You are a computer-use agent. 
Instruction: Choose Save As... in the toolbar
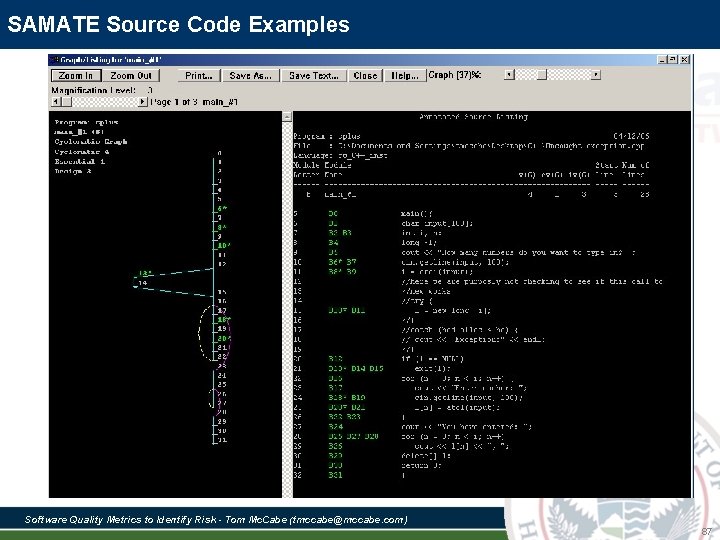(250, 75)
